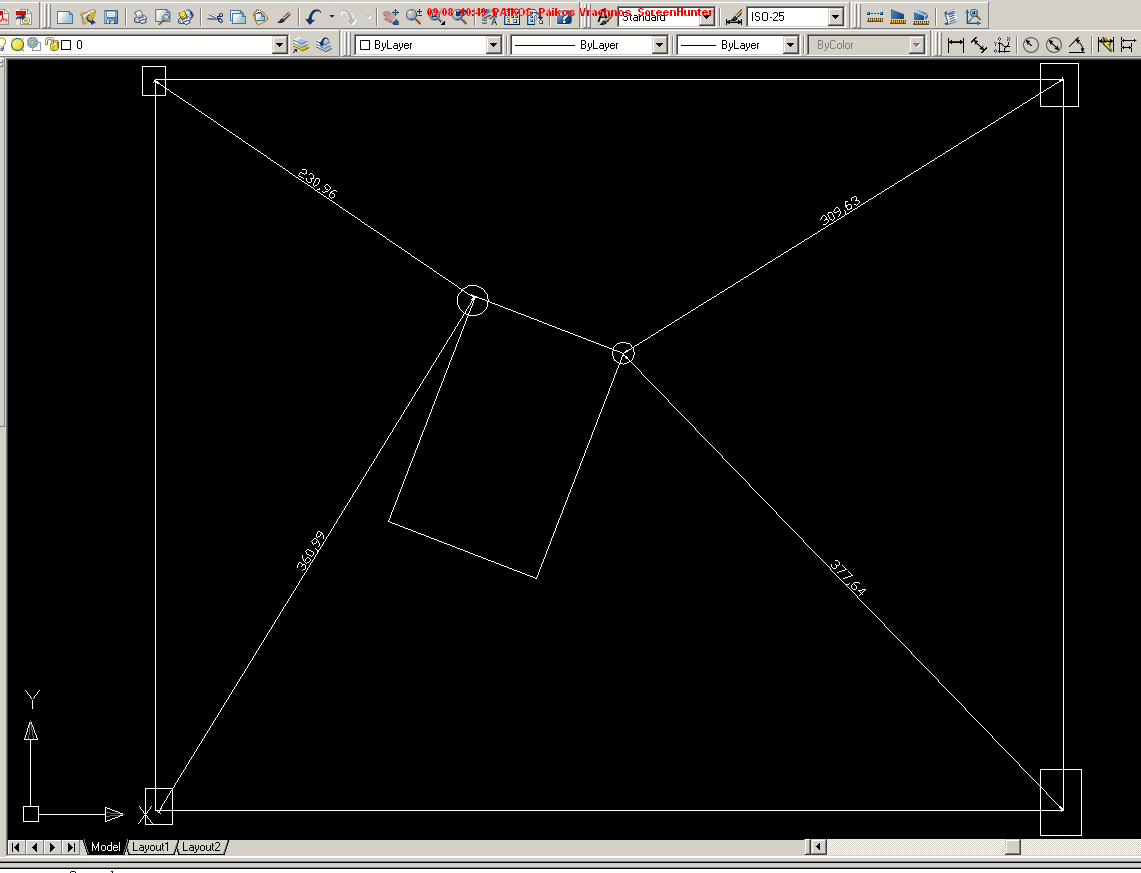Click the last-tab navigation arrow button
1141x873 pixels.
point(70,847)
